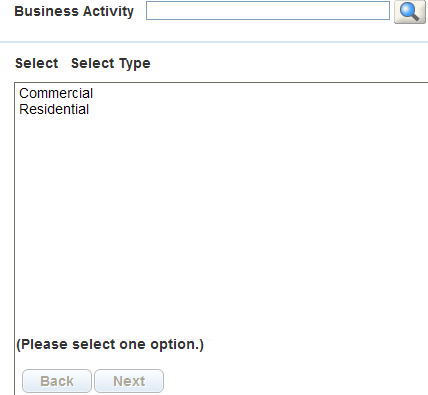Choose Commercial as the type
This screenshot has height=395, width=428.
56,93
